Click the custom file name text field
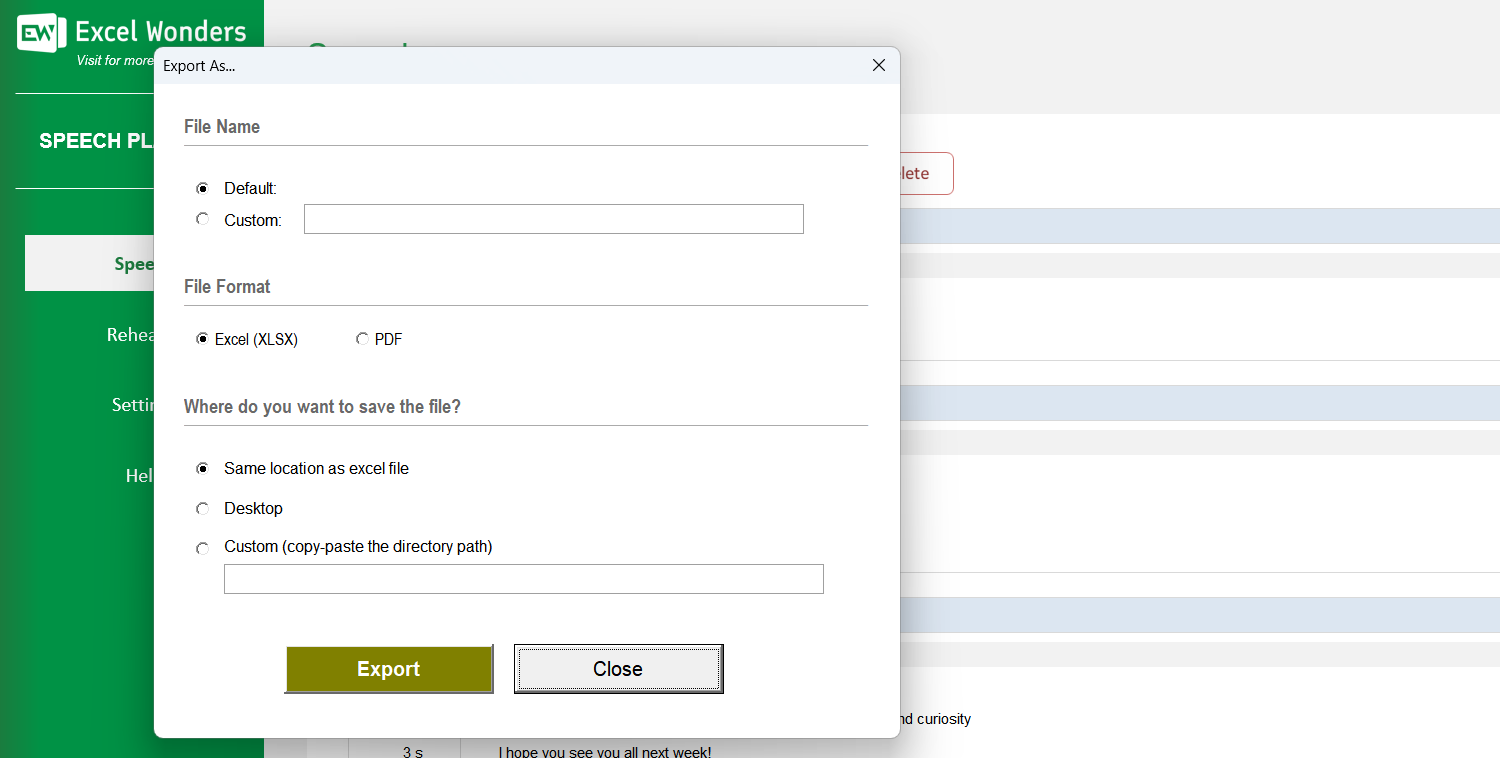The width and height of the screenshot is (1500, 758). coord(553,219)
